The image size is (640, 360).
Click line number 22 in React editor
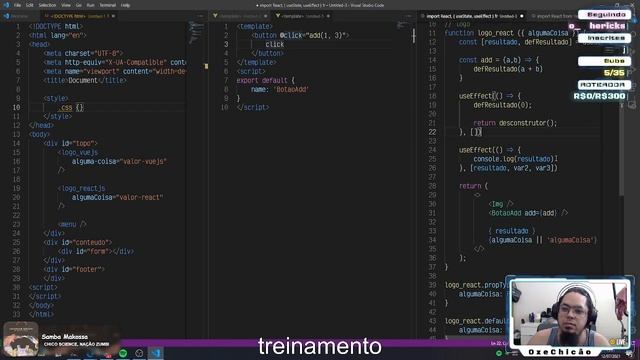pyautogui.click(x=432, y=132)
